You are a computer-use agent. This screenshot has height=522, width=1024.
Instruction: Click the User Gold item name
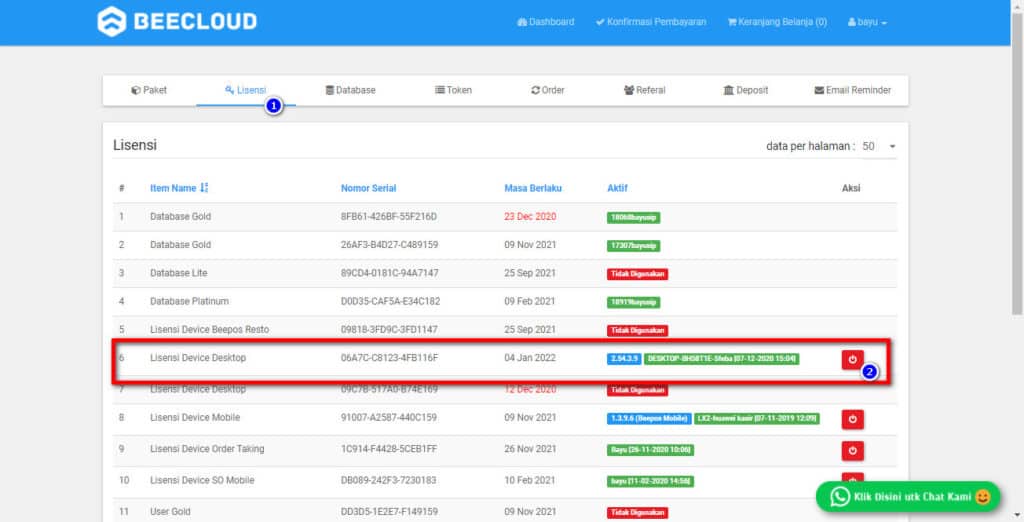tap(170, 512)
